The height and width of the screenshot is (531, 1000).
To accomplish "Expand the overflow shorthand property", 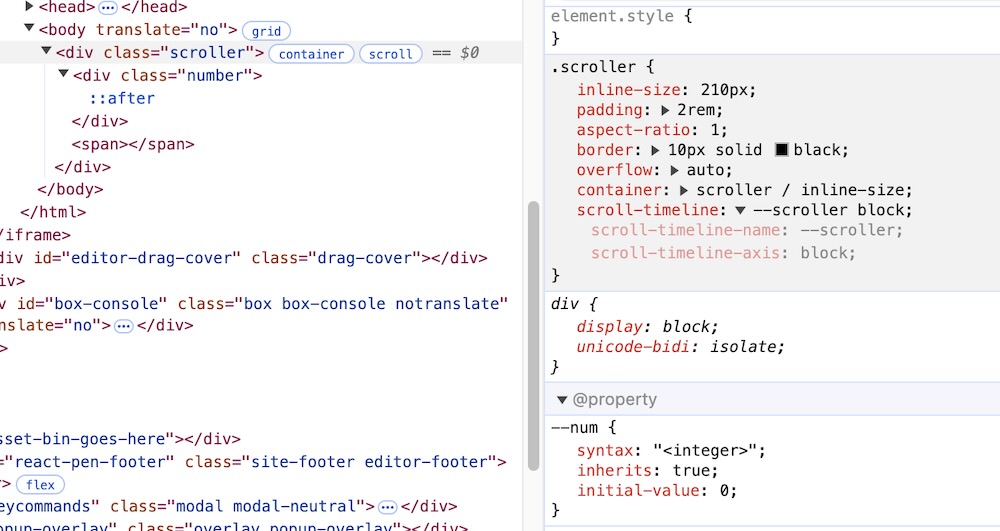I will (675, 171).
